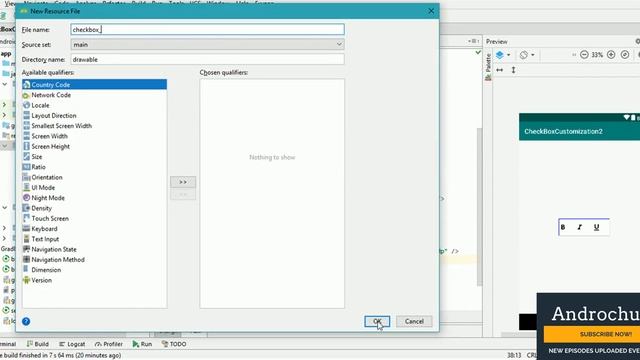Open the Profiler tool window tab
The height and width of the screenshot is (360, 640).
109,344
